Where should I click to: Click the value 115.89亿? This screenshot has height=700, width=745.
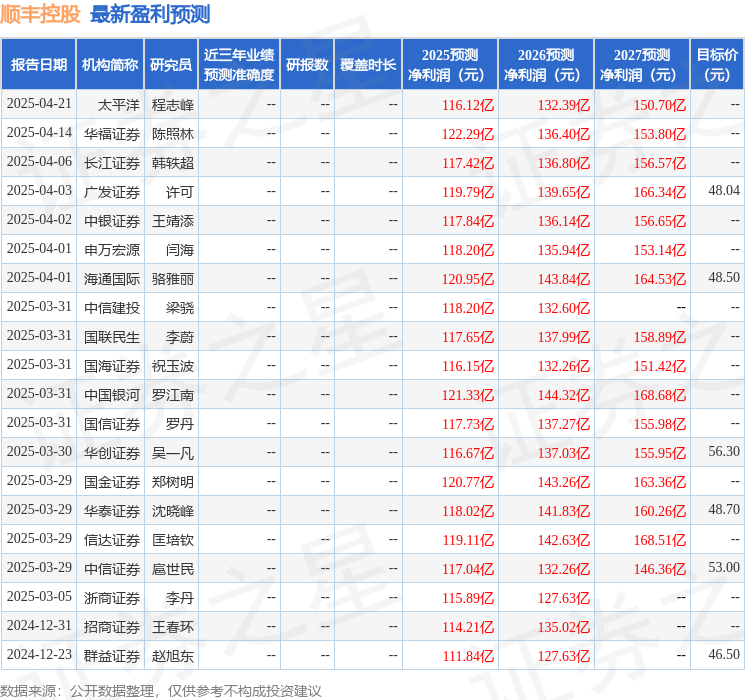click(x=468, y=598)
